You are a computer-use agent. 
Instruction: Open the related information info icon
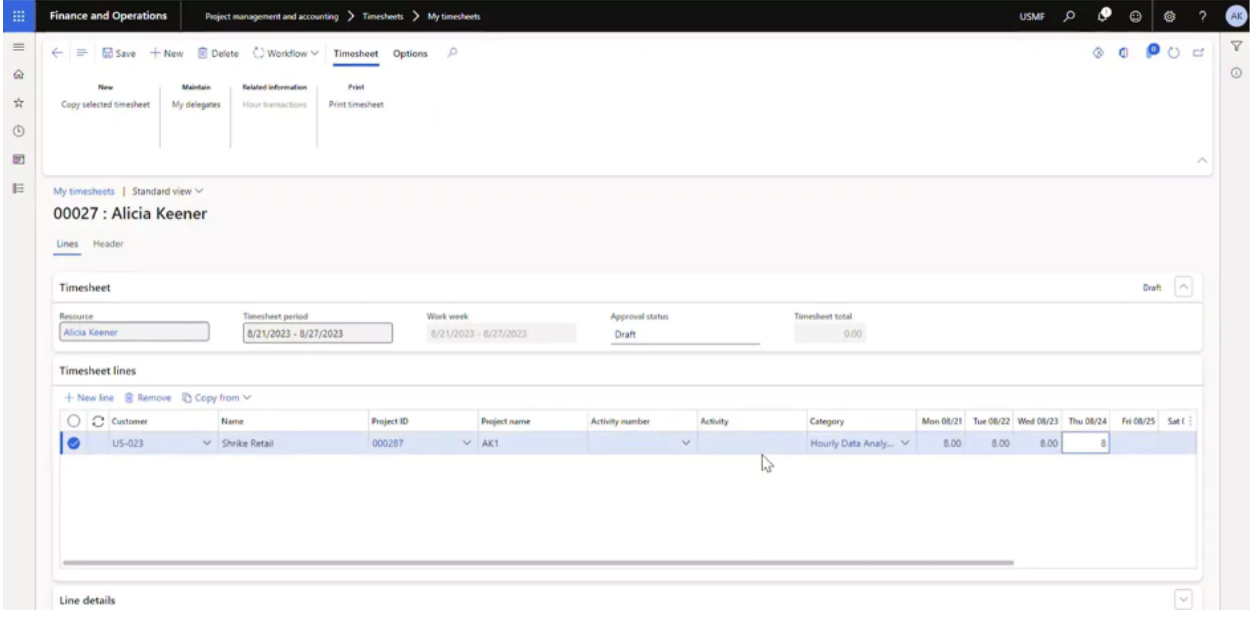click(1237, 73)
